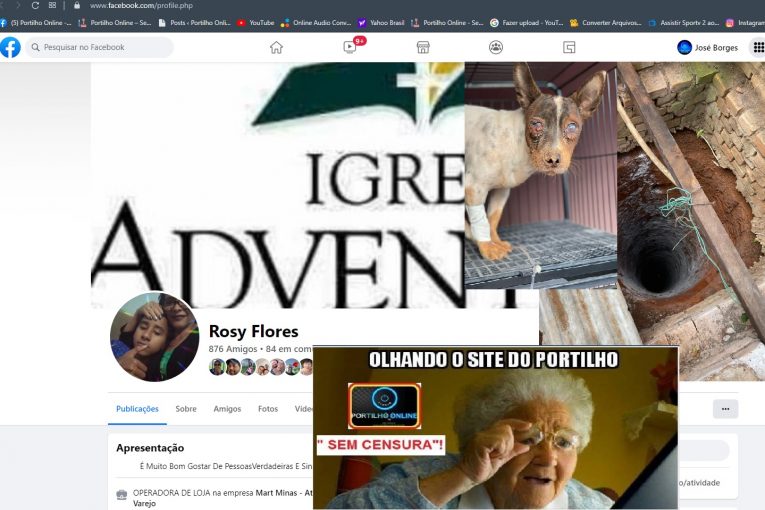Image resolution: width=765 pixels, height=510 pixels.
Task: Open the Facebook Home feed icon
Action: tap(276, 47)
